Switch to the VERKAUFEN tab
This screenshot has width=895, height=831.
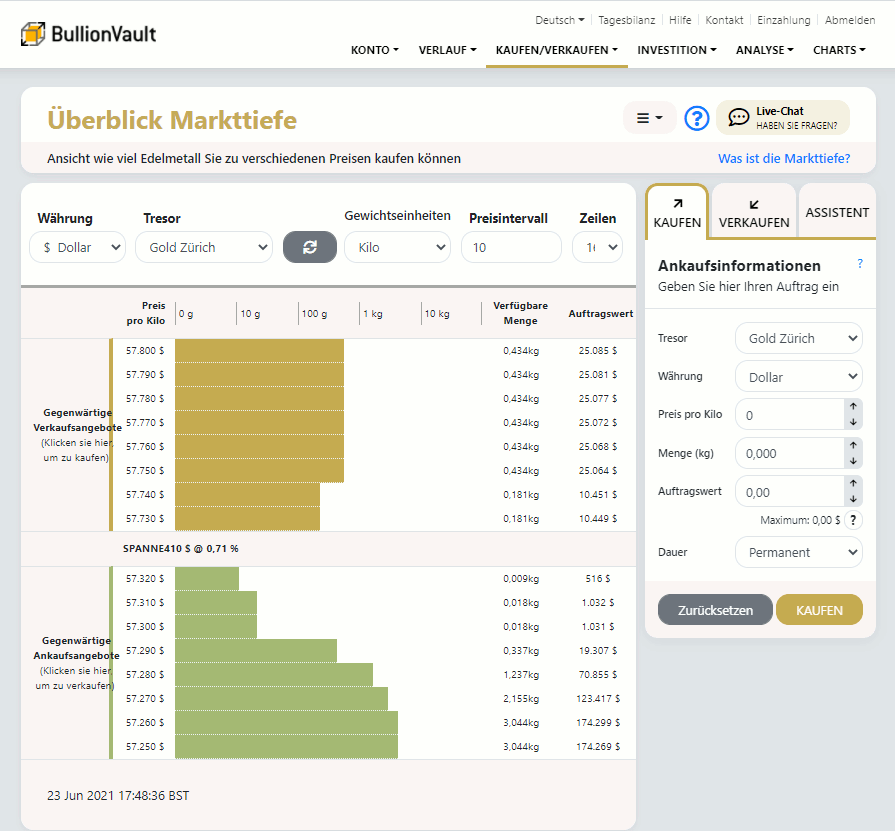[753, 212]
